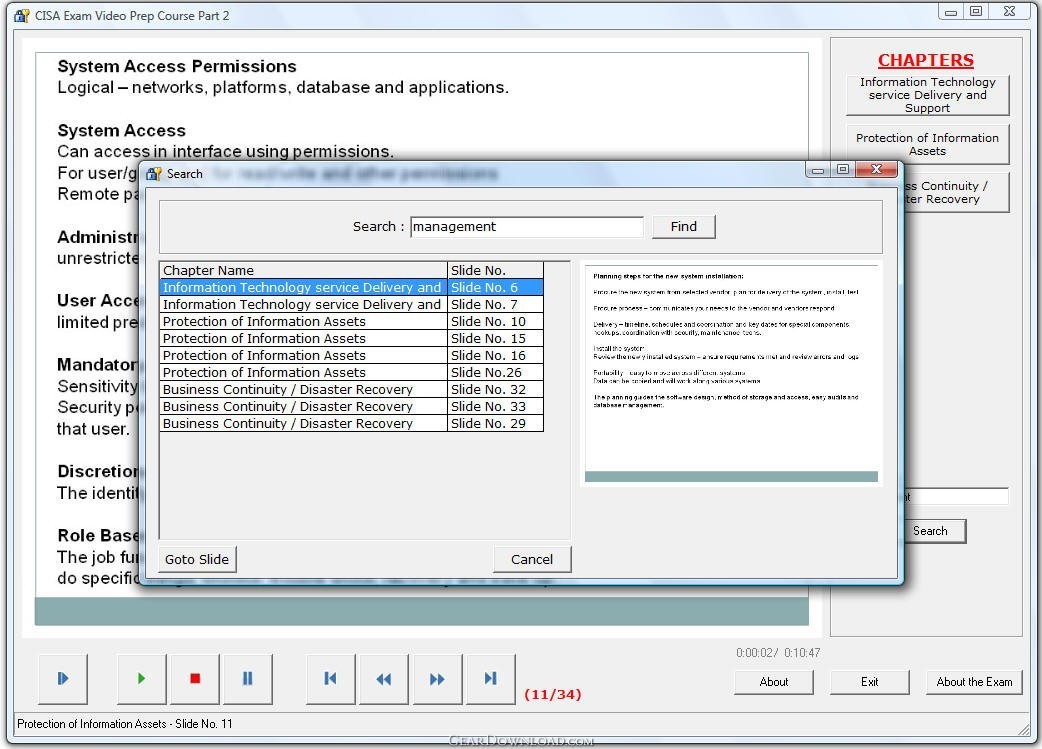Open the About the Exam page
The height and width of the screenshot is (749, 1042).
coord(973,682)
